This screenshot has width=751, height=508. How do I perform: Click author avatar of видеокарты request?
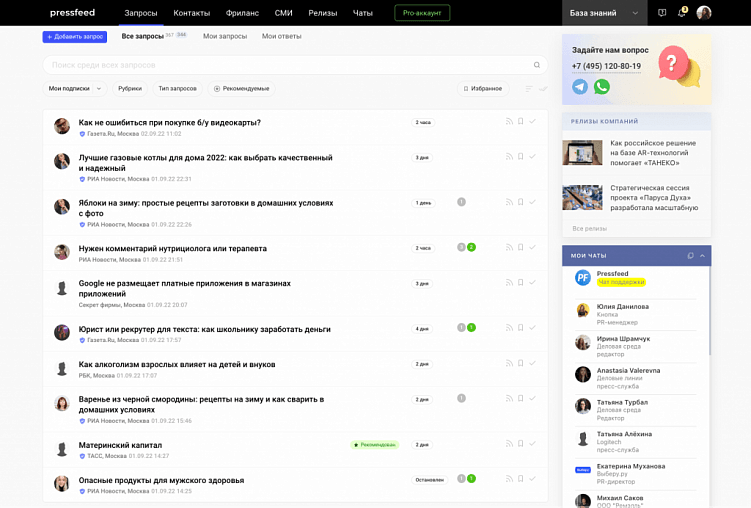tap(62, 126)
